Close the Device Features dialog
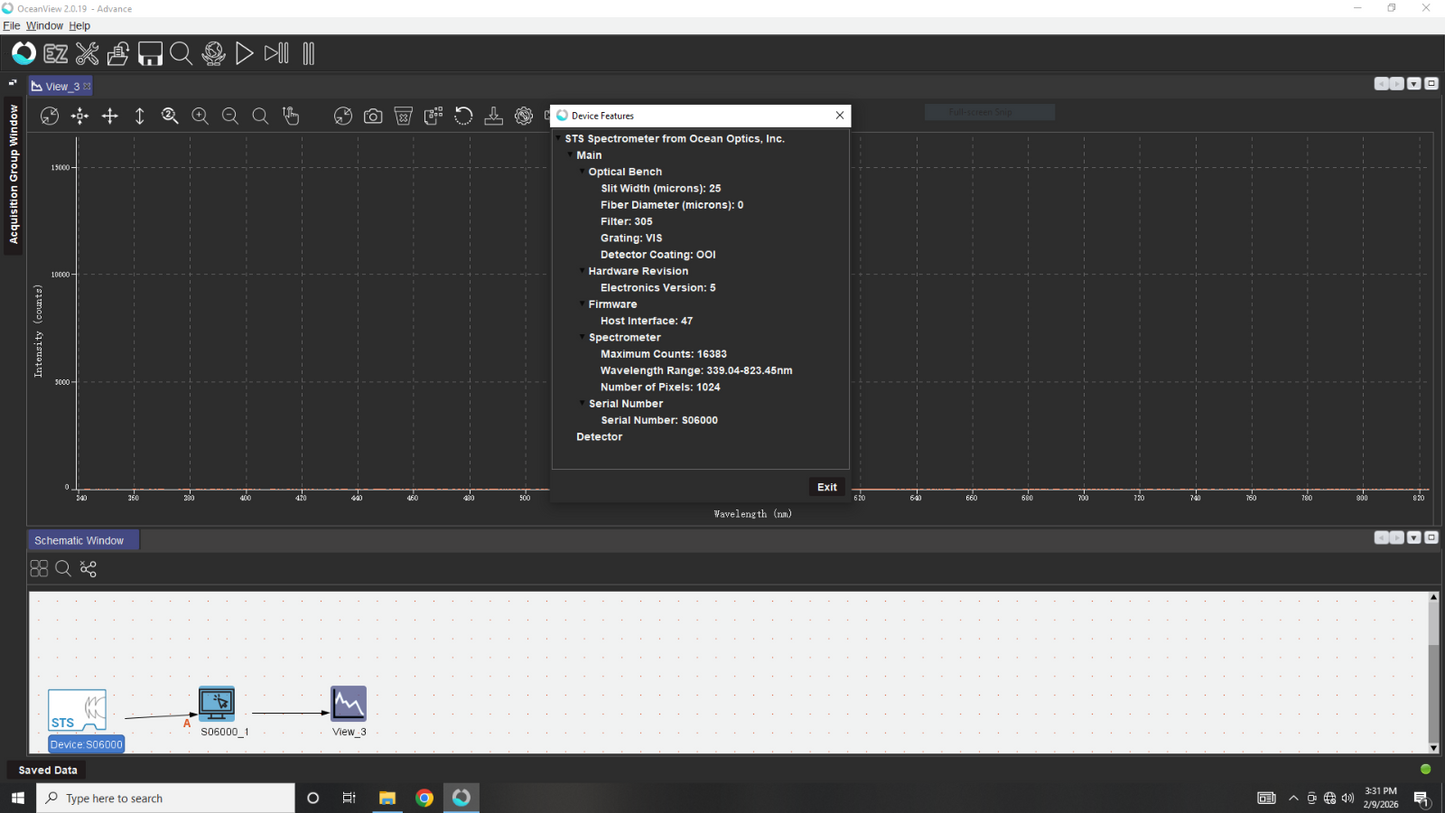 840,115
